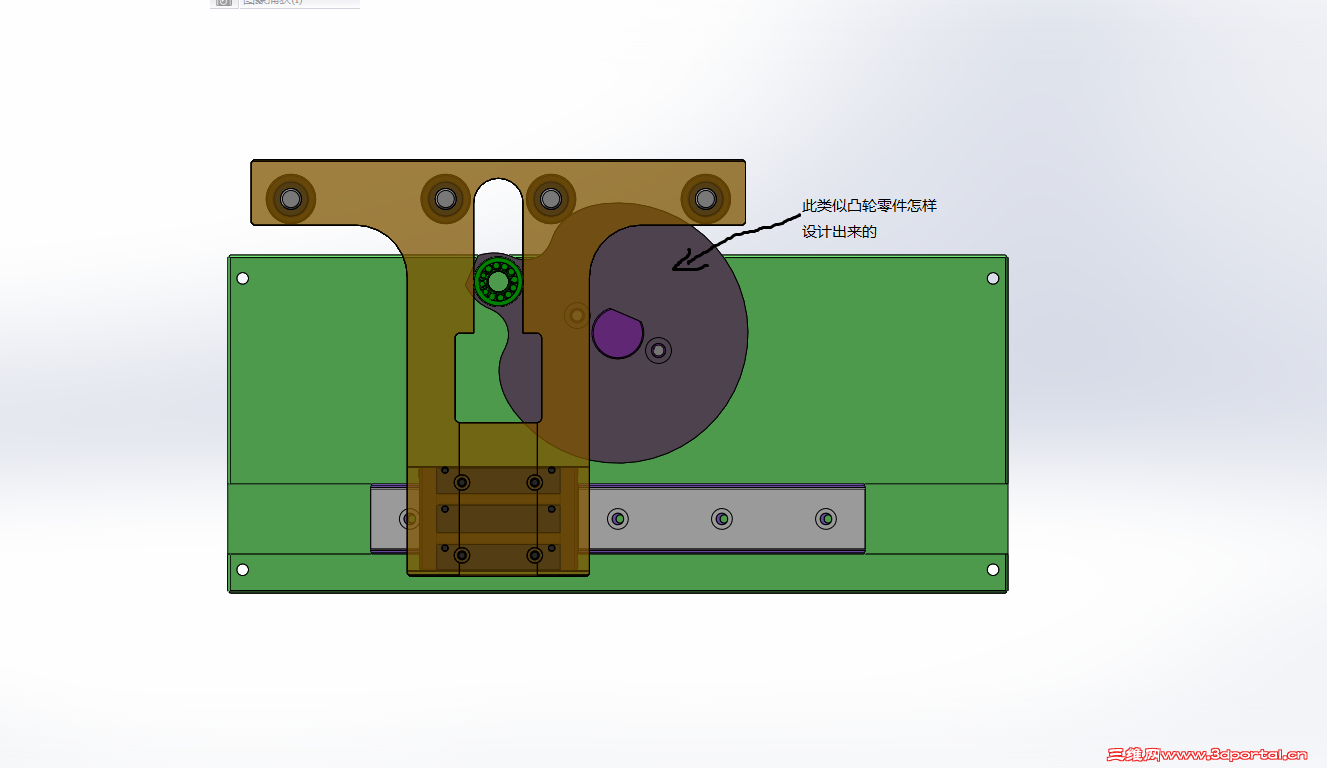
Task: Select the upper-left screw on the slider block
Action: coord(462,483)
